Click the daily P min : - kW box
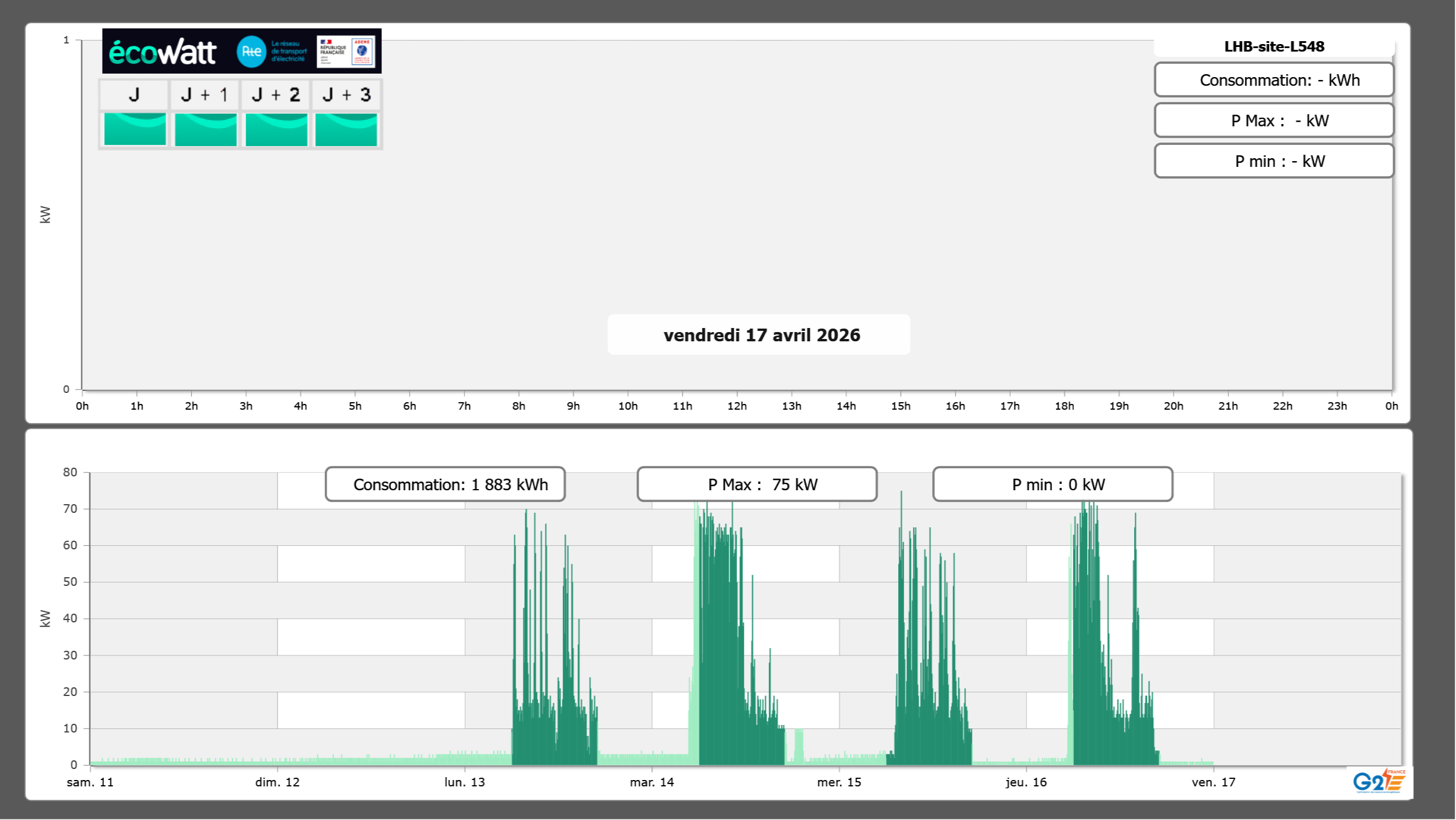This screenshot has width=1456, height=820. click(x=1273, y=161)
